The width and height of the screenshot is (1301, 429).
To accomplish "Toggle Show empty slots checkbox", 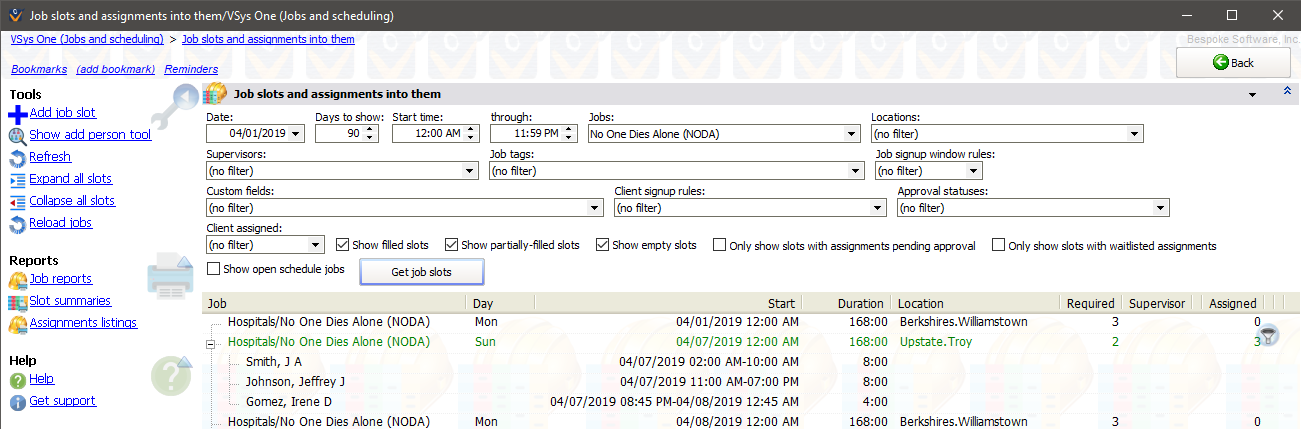I will click(x=602, y=245).
